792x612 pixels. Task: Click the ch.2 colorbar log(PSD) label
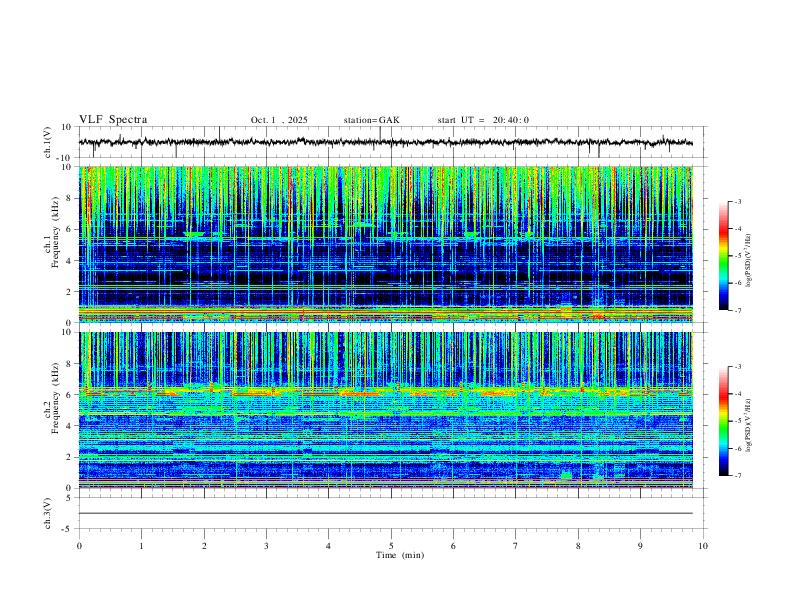pos(748,426)
